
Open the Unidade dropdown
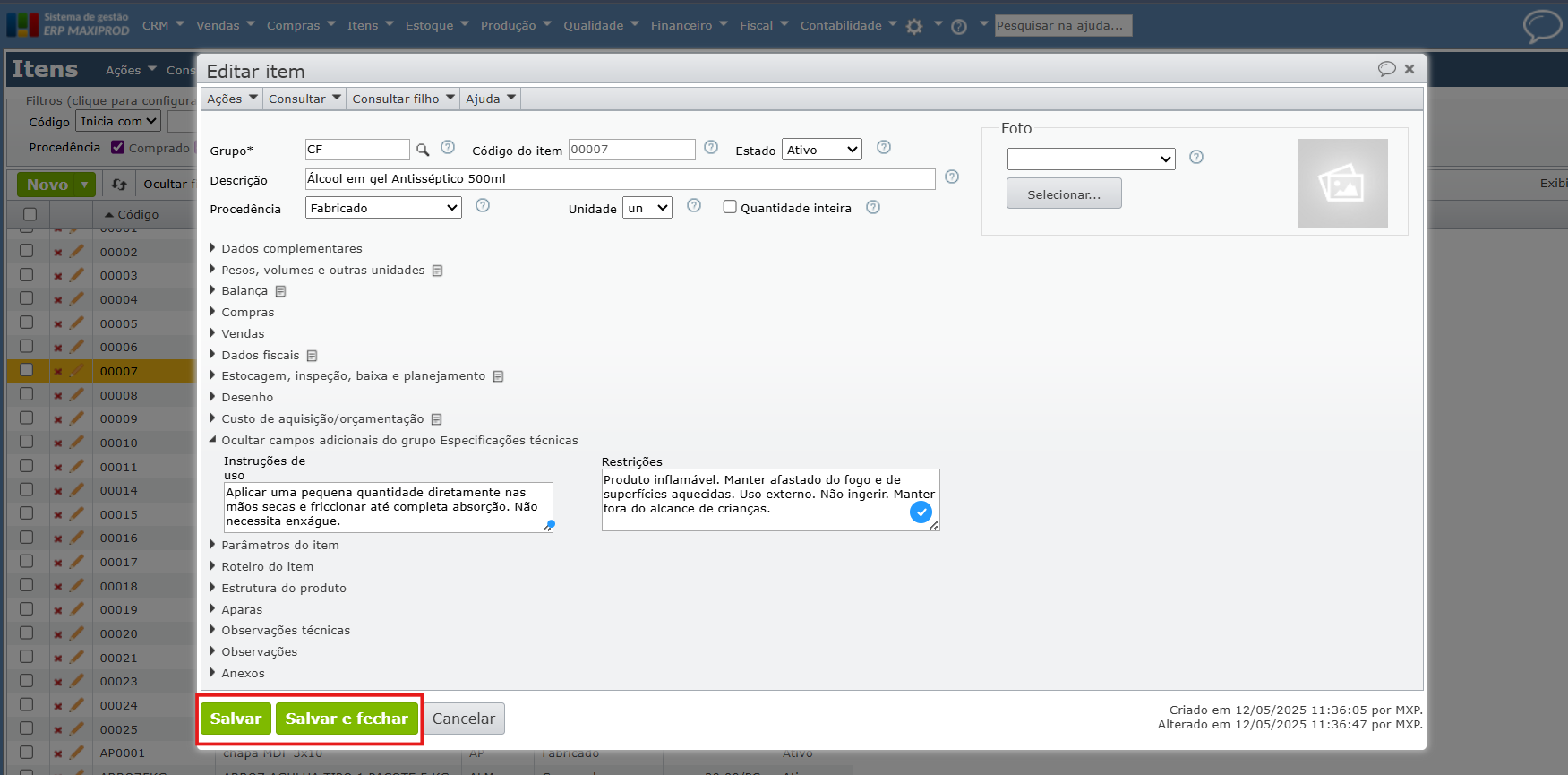pyautogui.click(x=647, y=208)
